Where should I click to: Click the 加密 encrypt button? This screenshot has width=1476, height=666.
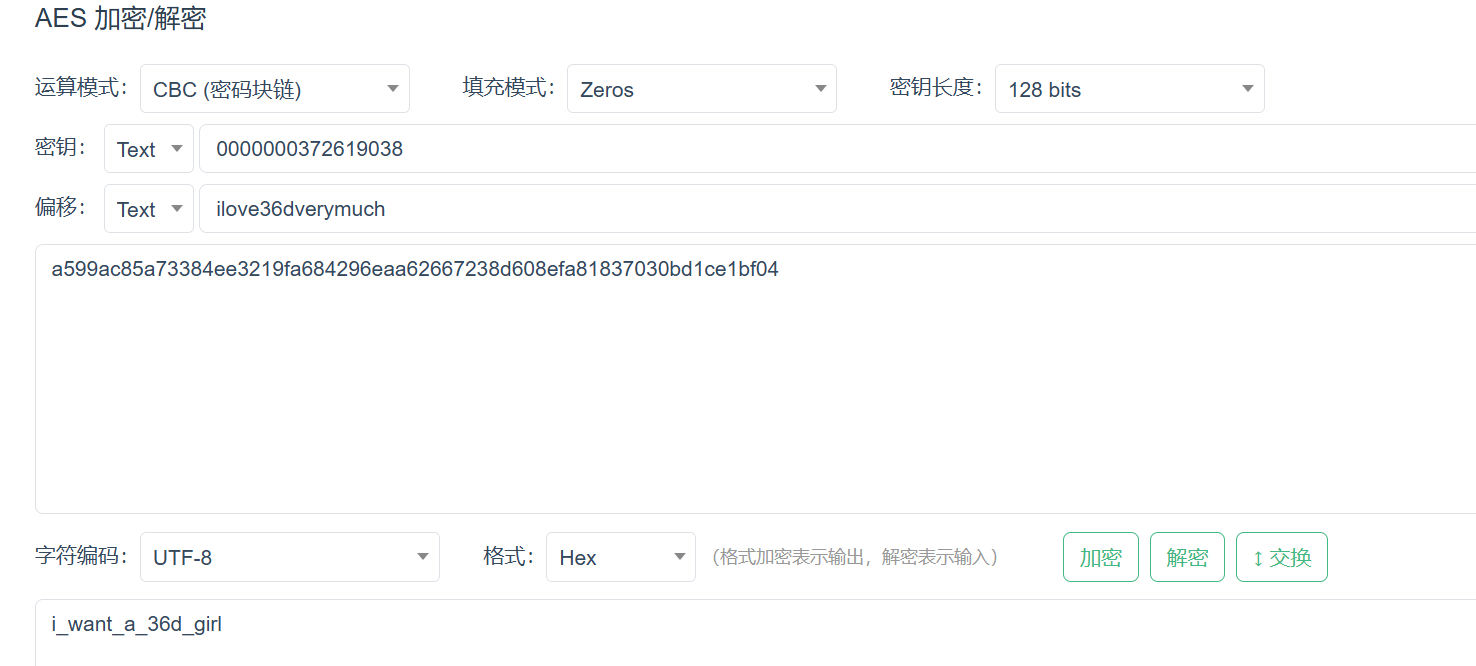pos(1100,557)
